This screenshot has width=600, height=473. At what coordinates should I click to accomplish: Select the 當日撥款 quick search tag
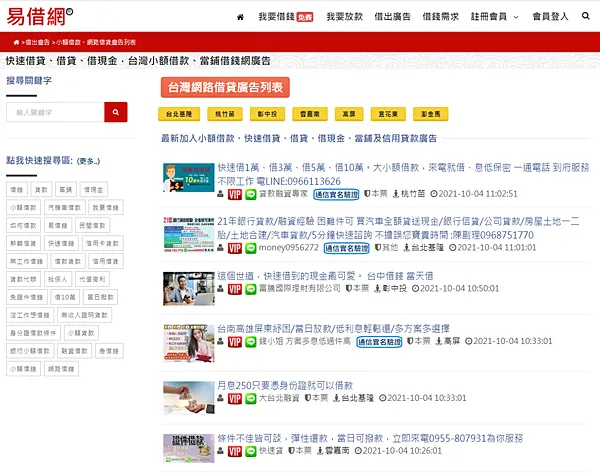coord(100,297)
